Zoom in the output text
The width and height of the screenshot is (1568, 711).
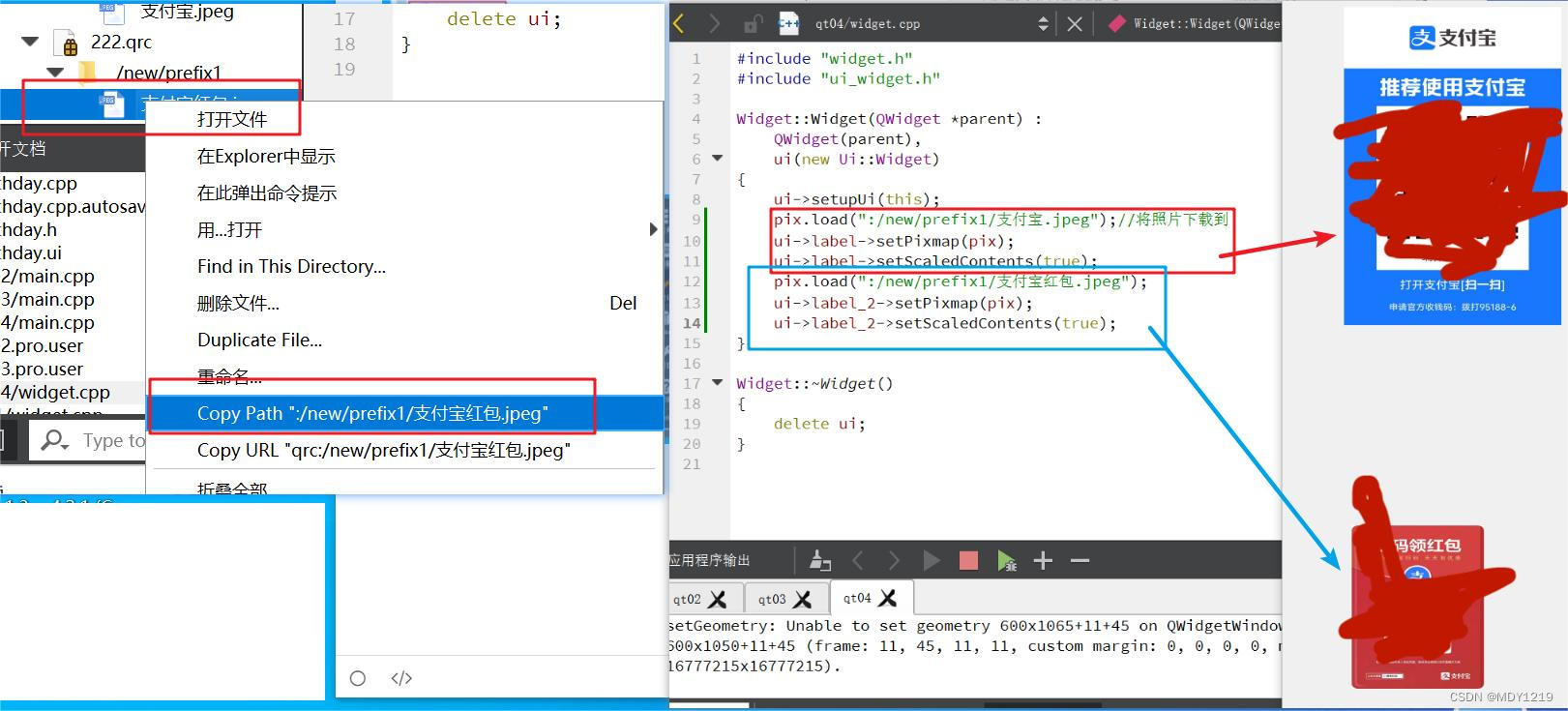(1043, 560)
